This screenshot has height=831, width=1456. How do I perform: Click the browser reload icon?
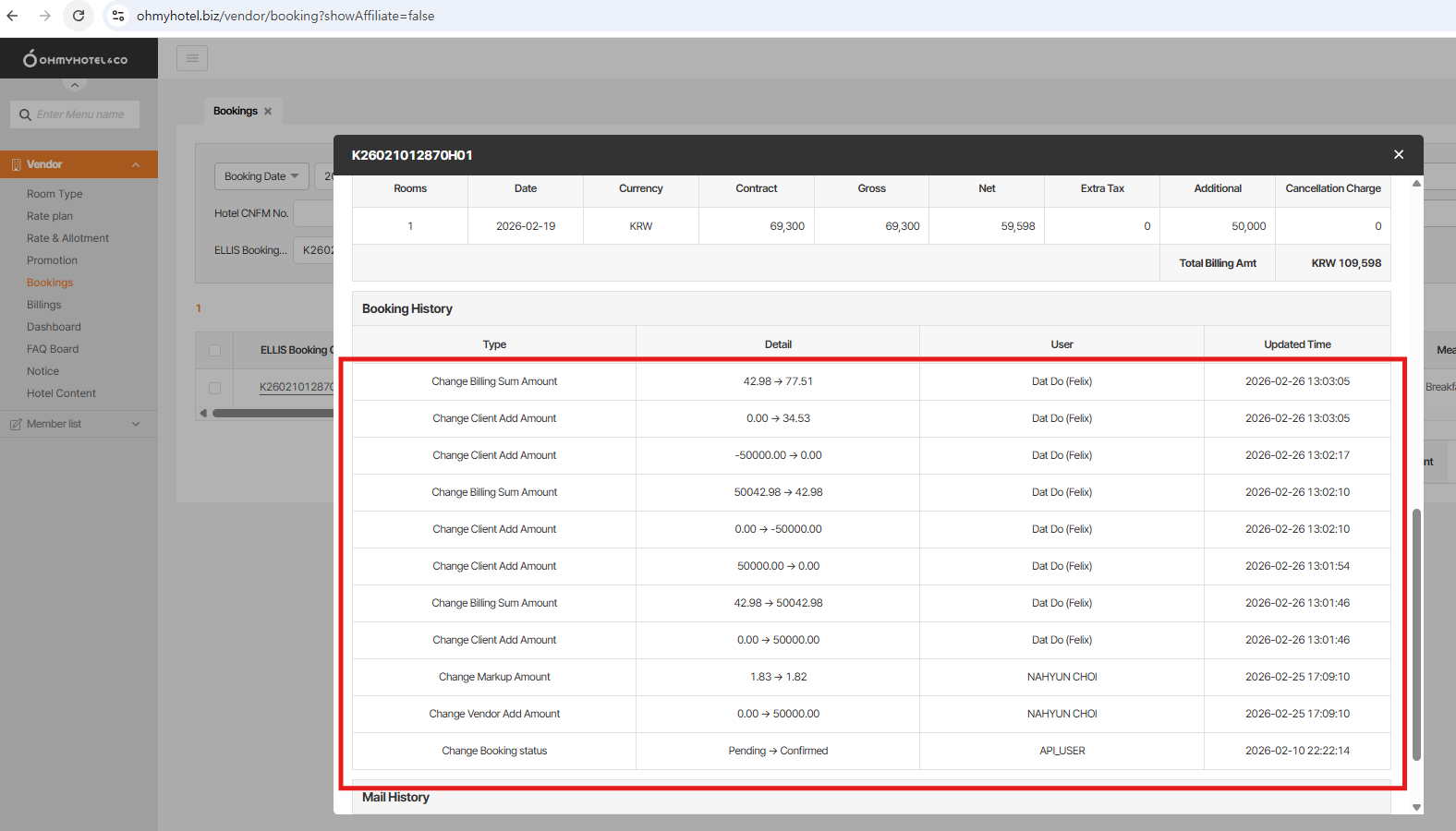(79, 16)
